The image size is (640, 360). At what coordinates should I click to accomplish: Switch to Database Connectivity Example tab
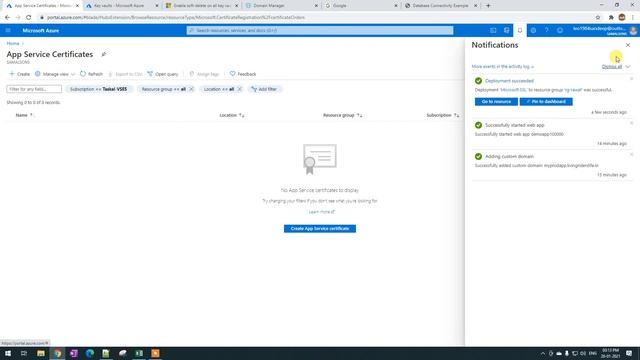(x=441, y=6)
